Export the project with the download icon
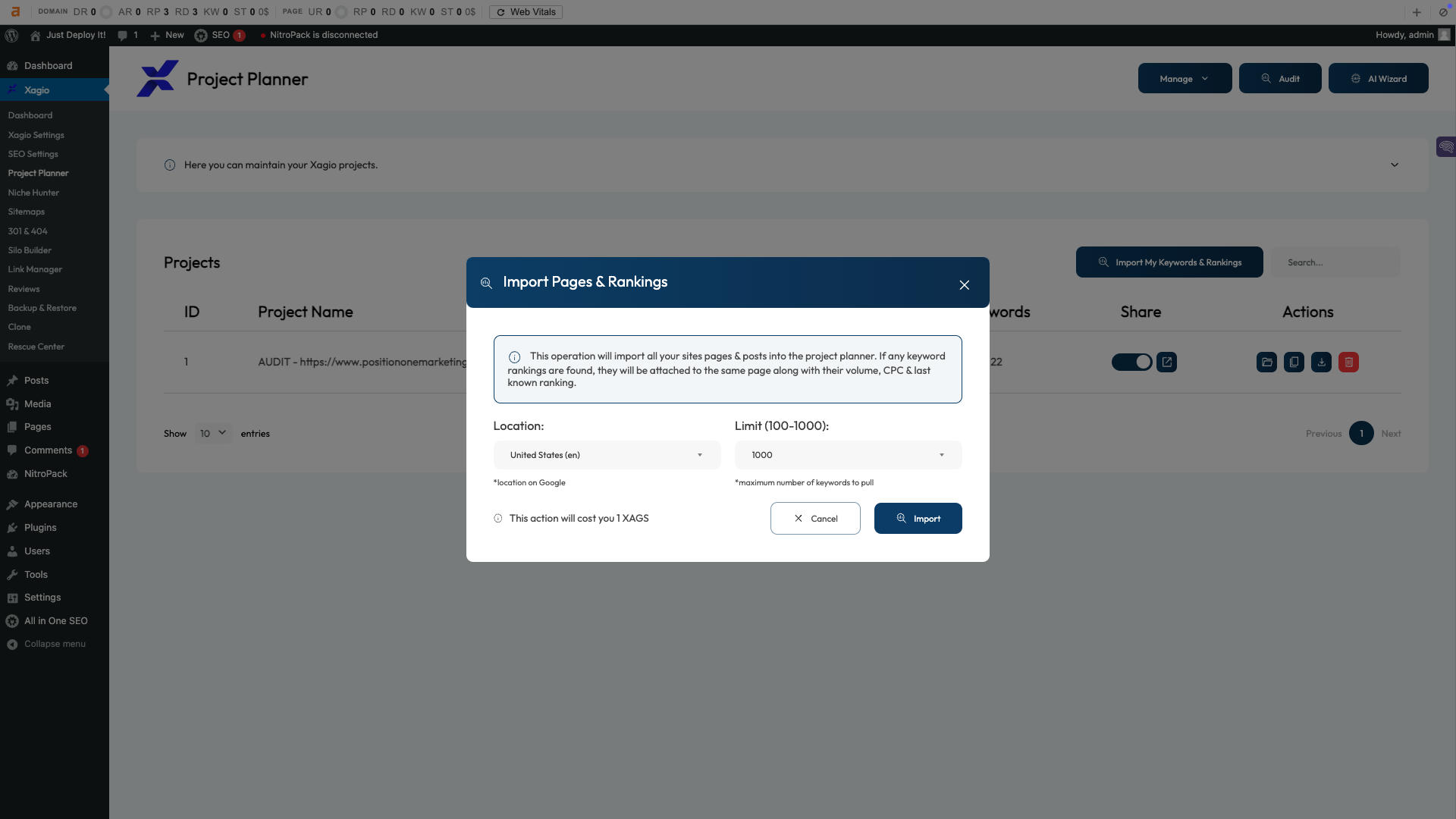Screen dimensions: 1456x819 tap(1321, 362)
